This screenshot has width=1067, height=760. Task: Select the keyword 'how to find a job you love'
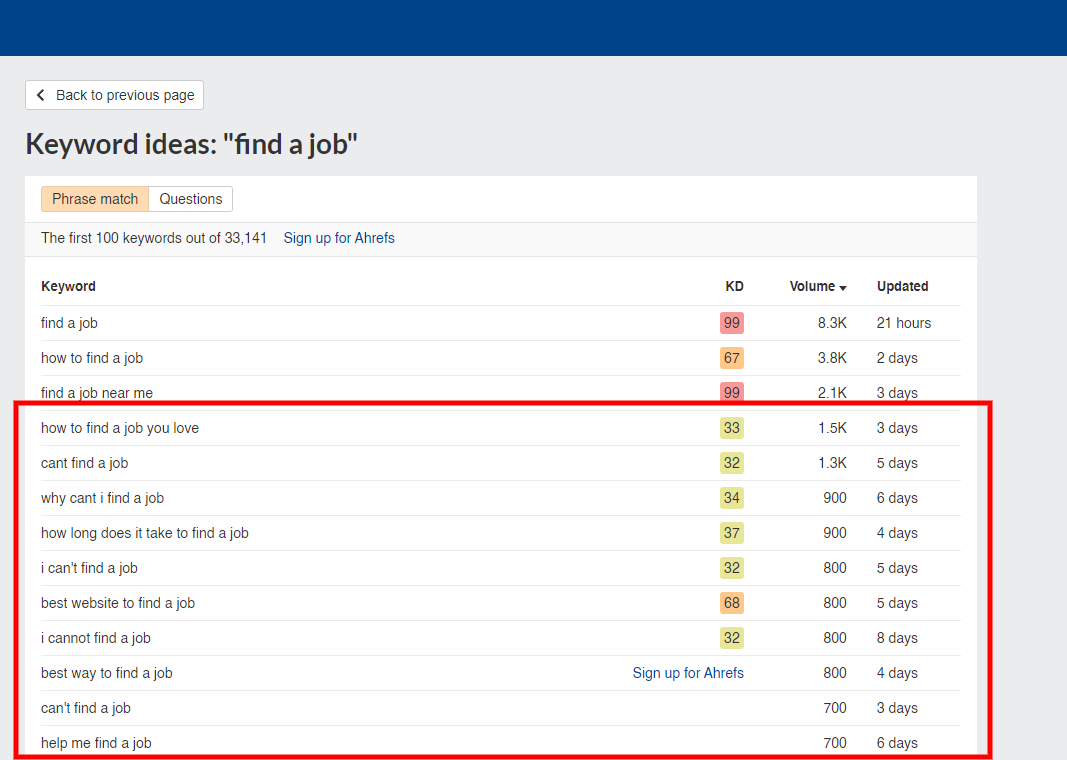click(x=120, y=428)
